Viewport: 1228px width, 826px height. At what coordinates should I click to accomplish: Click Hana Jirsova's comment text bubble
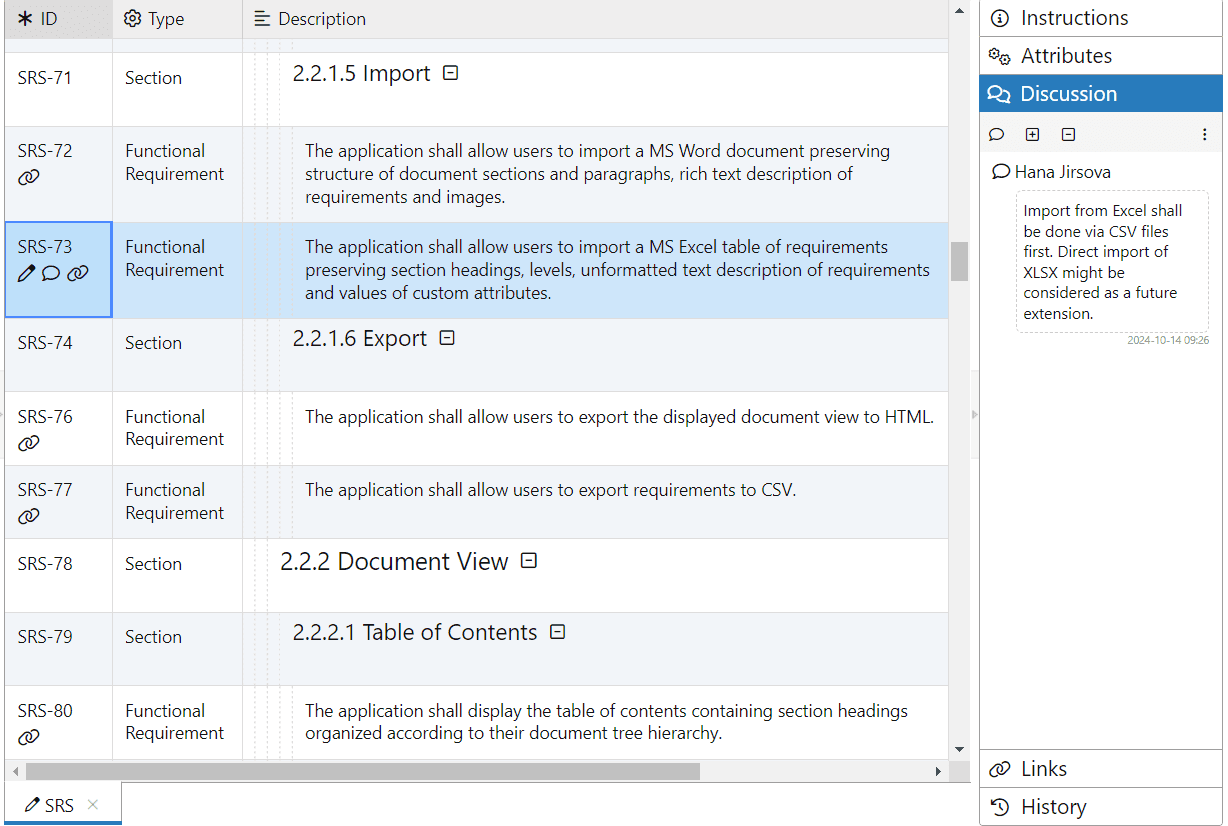(1112, 262)
